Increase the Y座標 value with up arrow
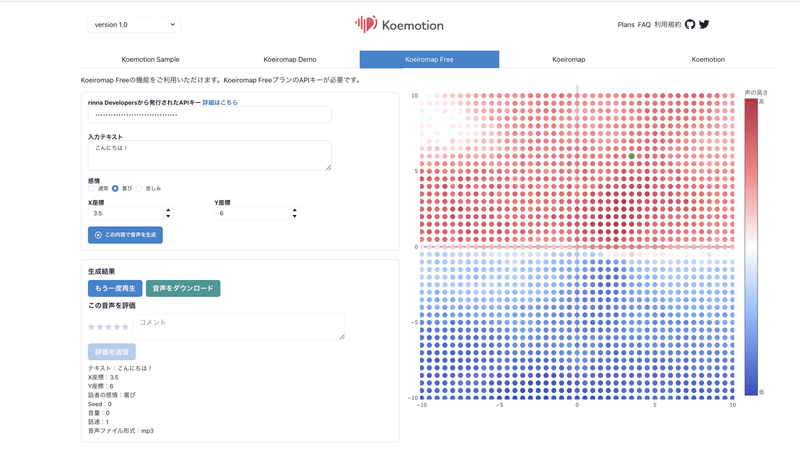Viewport: 800px width, 451px height. [294, 210]
